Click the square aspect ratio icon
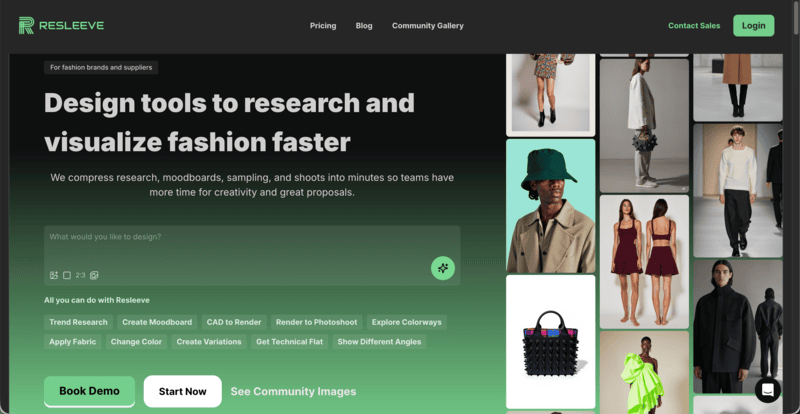800x414 pixels. tap(67, 275)
